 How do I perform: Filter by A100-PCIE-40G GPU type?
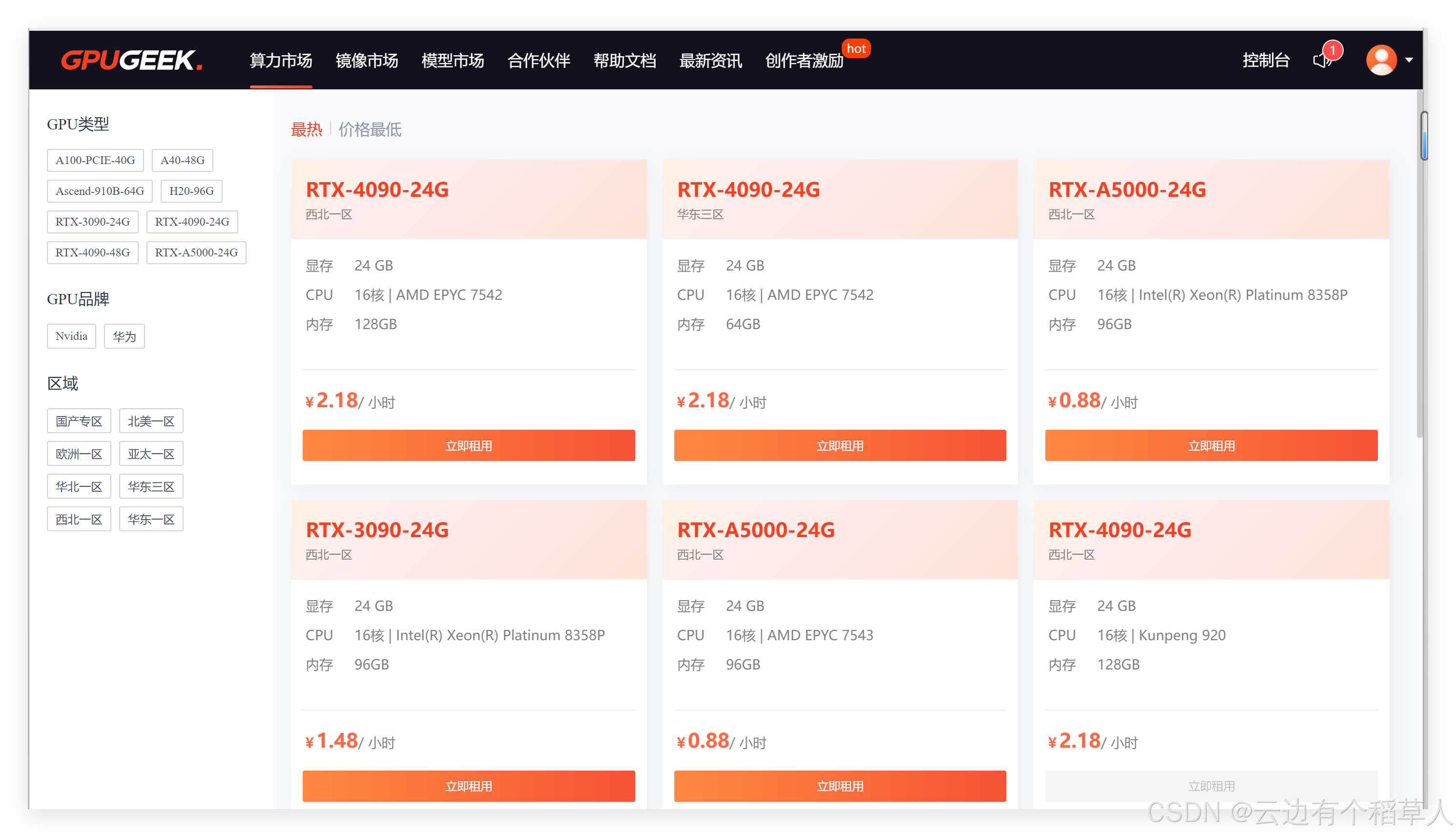[x=95, y=160]
